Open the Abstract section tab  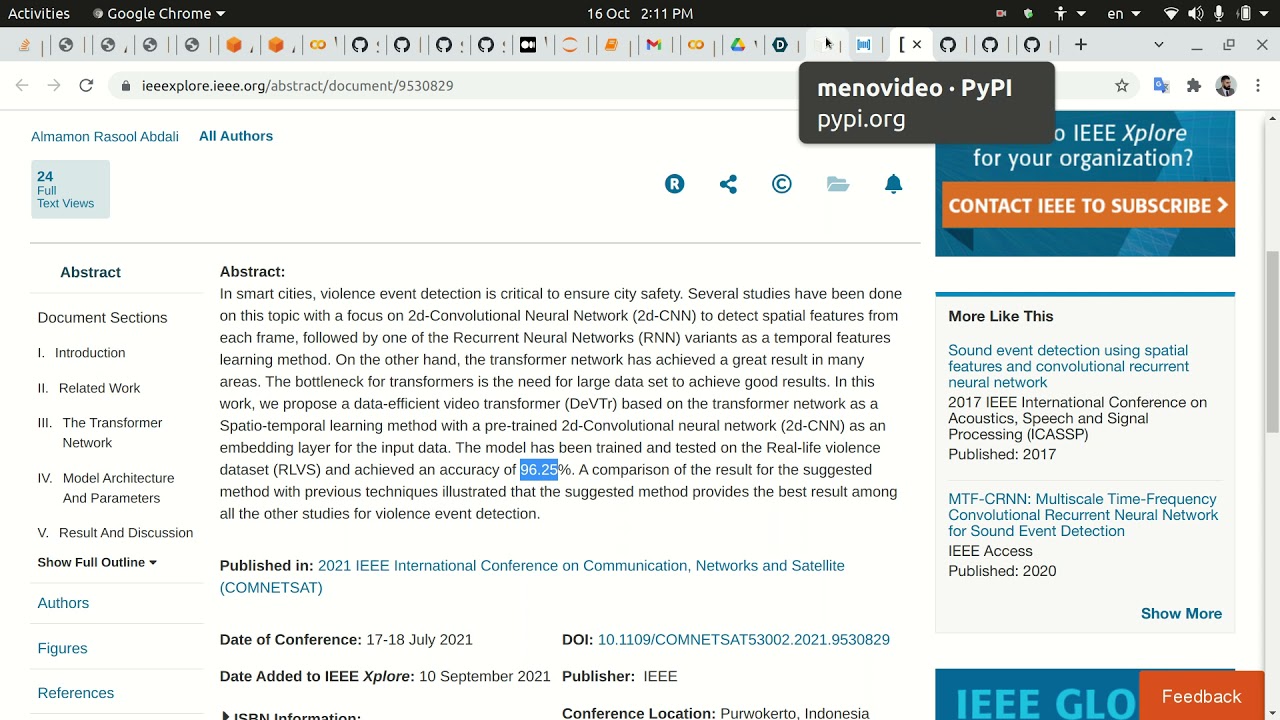click(x=90, y=272)
